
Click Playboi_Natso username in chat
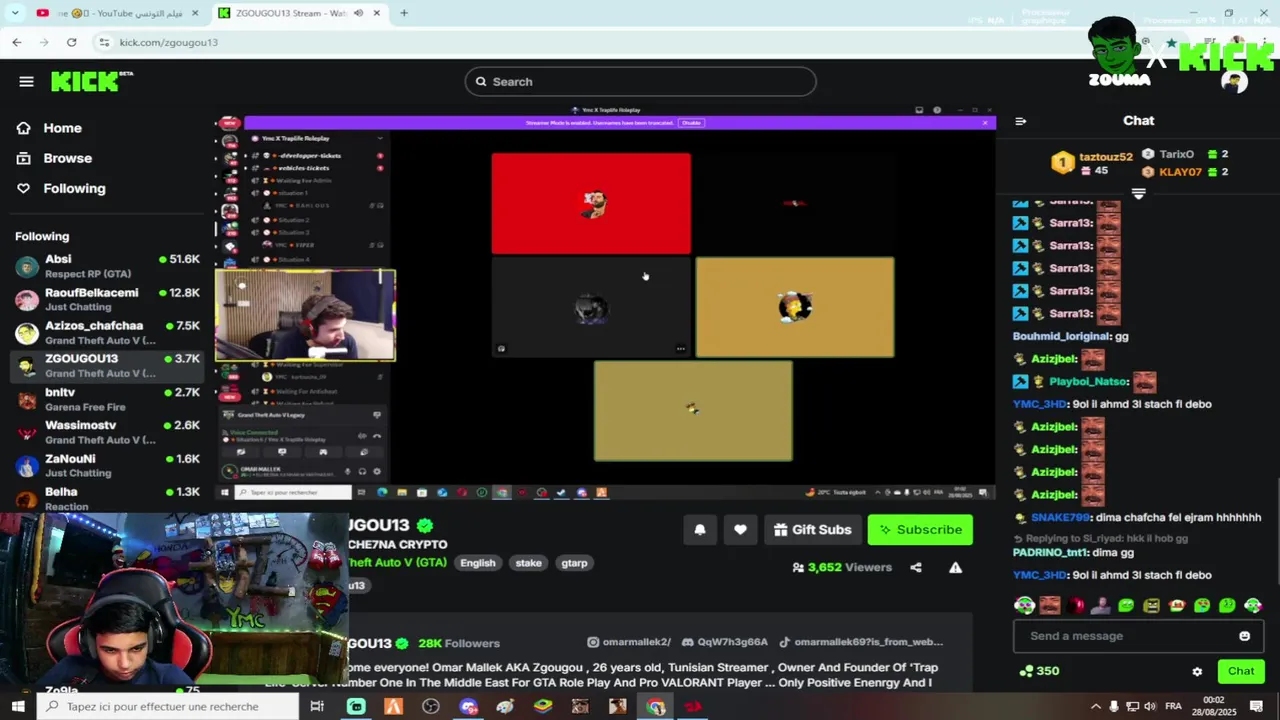1089,381
